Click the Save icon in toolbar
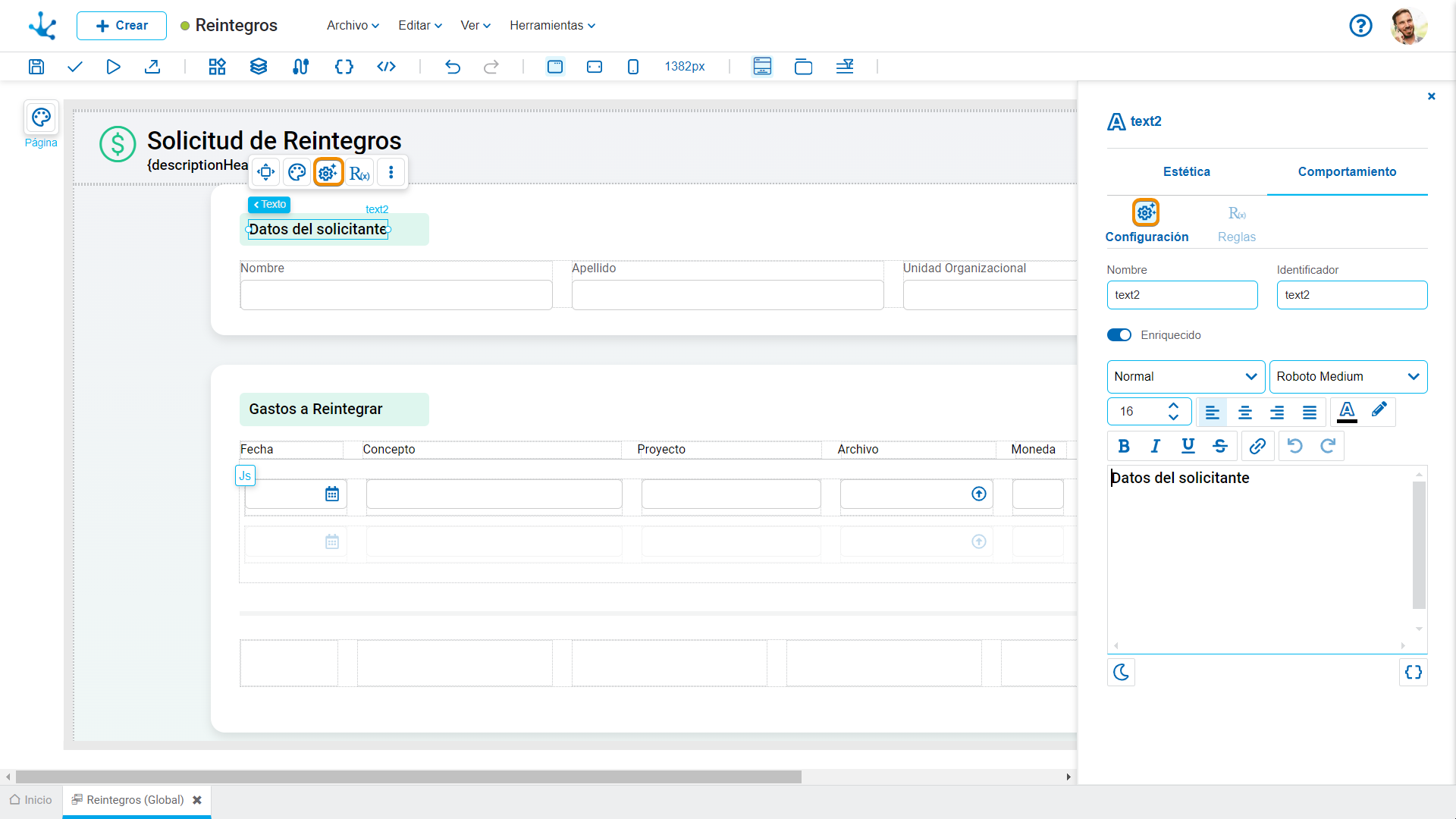Image resolution: width=1456 pixels, height=819 pixels. [36, 67]
